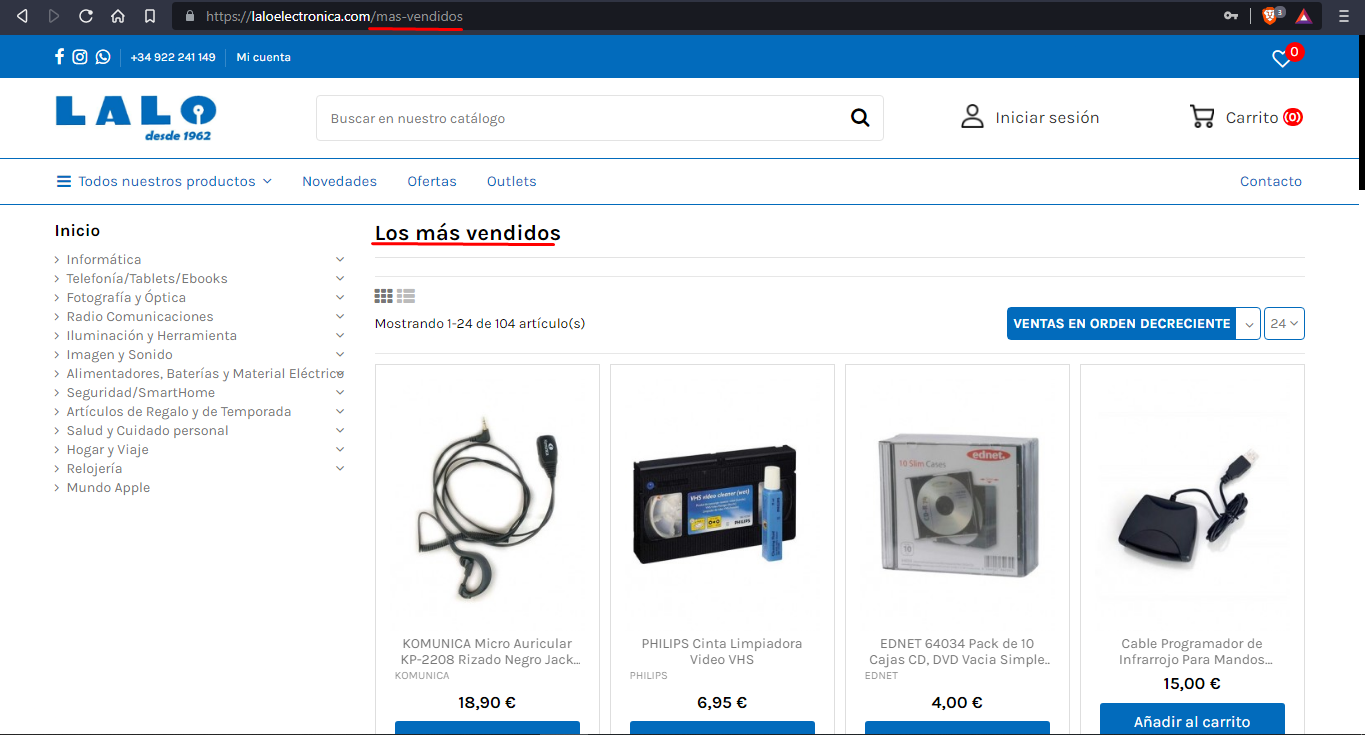Open the wishlist heart icon

pos(1282,59)
